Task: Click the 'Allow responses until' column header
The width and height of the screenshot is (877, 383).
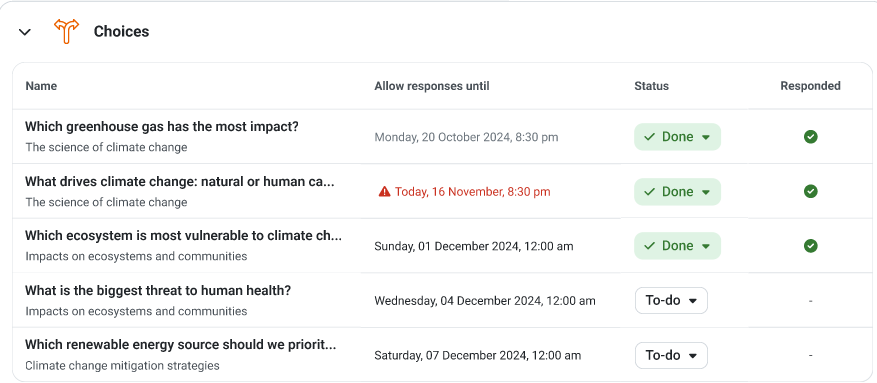Action: pyautogui.click(x=432, y=86)
